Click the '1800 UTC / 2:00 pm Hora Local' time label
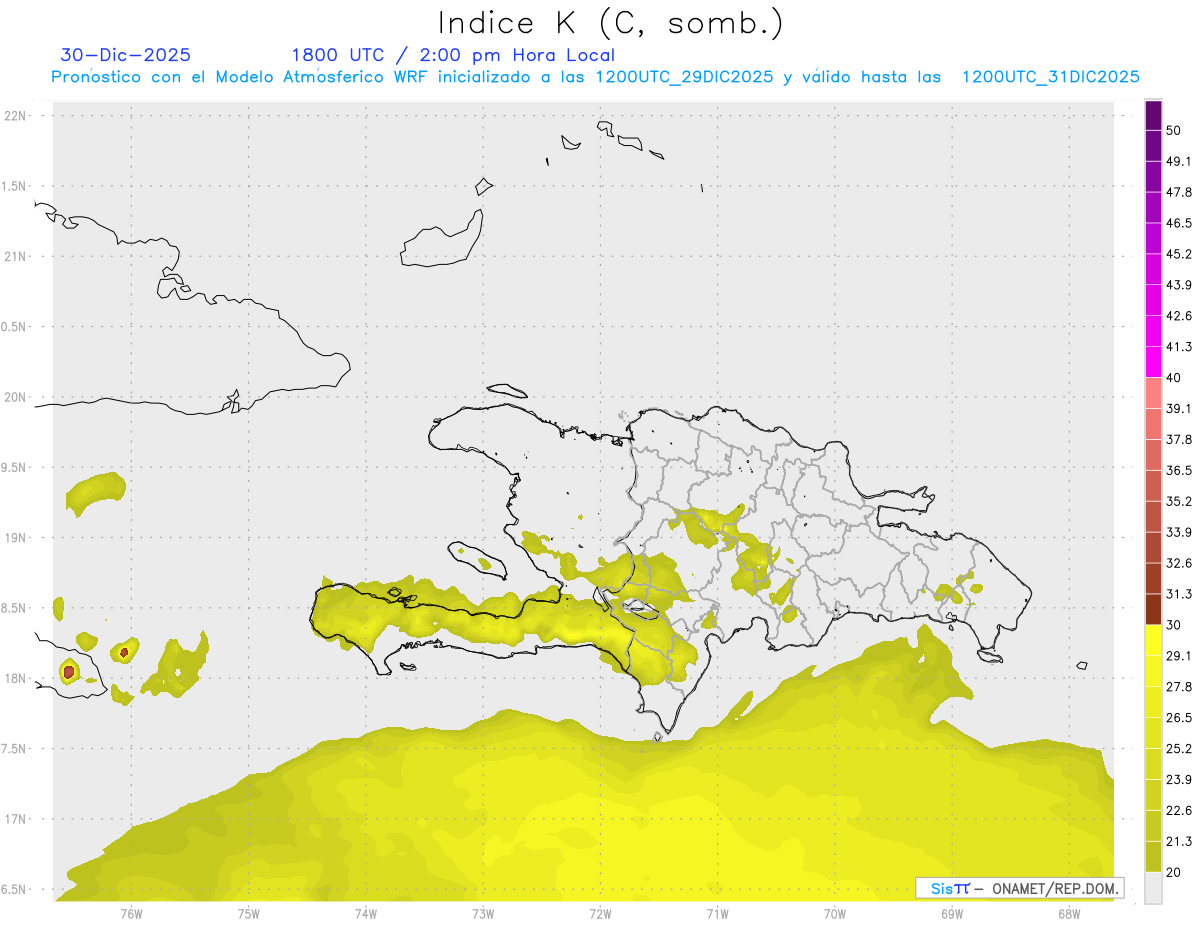Image resolution: width=1200 pixels, height=927 pixels. 453,55
